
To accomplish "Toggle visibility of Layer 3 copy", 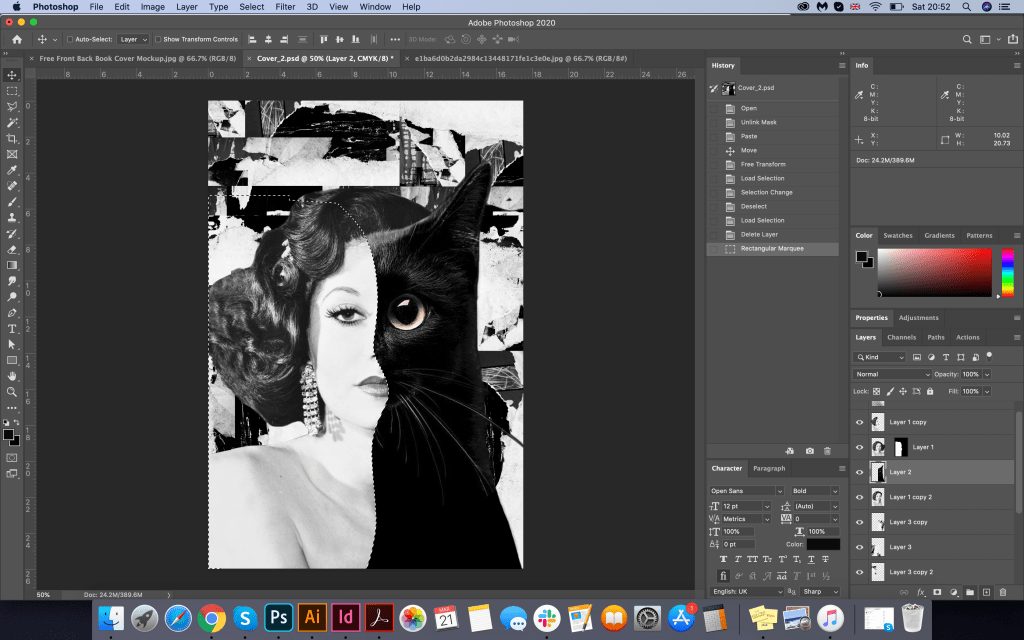I will (859, 522).
